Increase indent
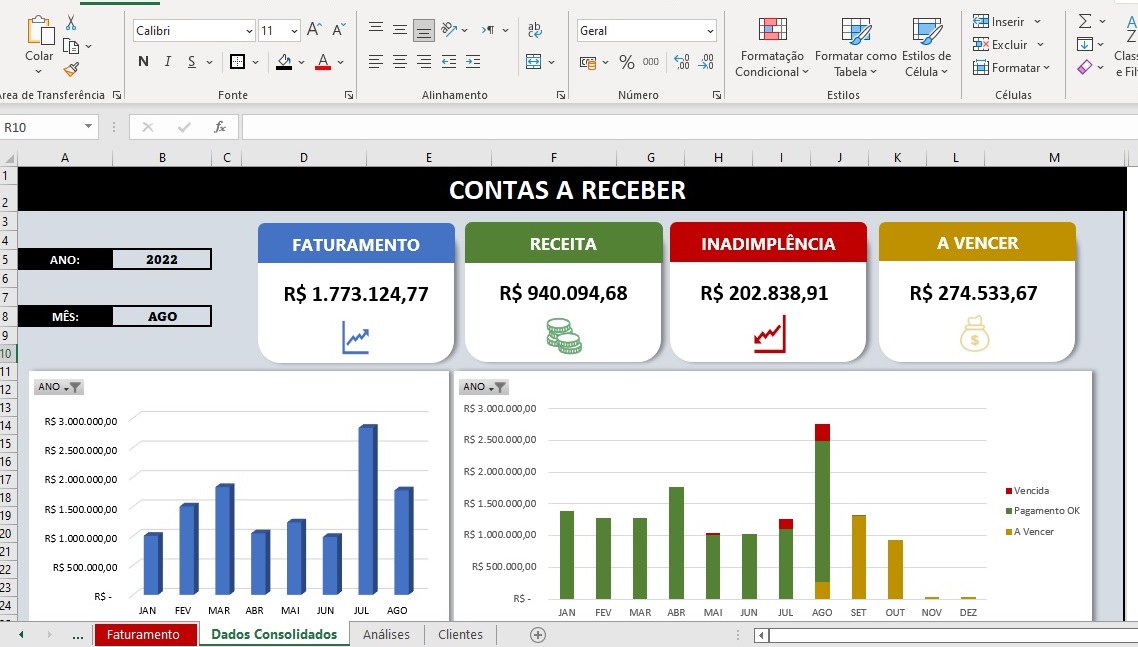Viewport: 1138px width, 647px height. click(x=473, y=62)
